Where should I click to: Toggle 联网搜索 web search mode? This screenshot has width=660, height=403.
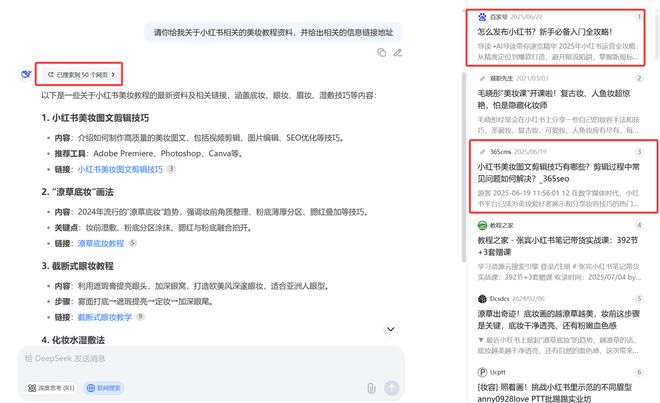(104, 388)
